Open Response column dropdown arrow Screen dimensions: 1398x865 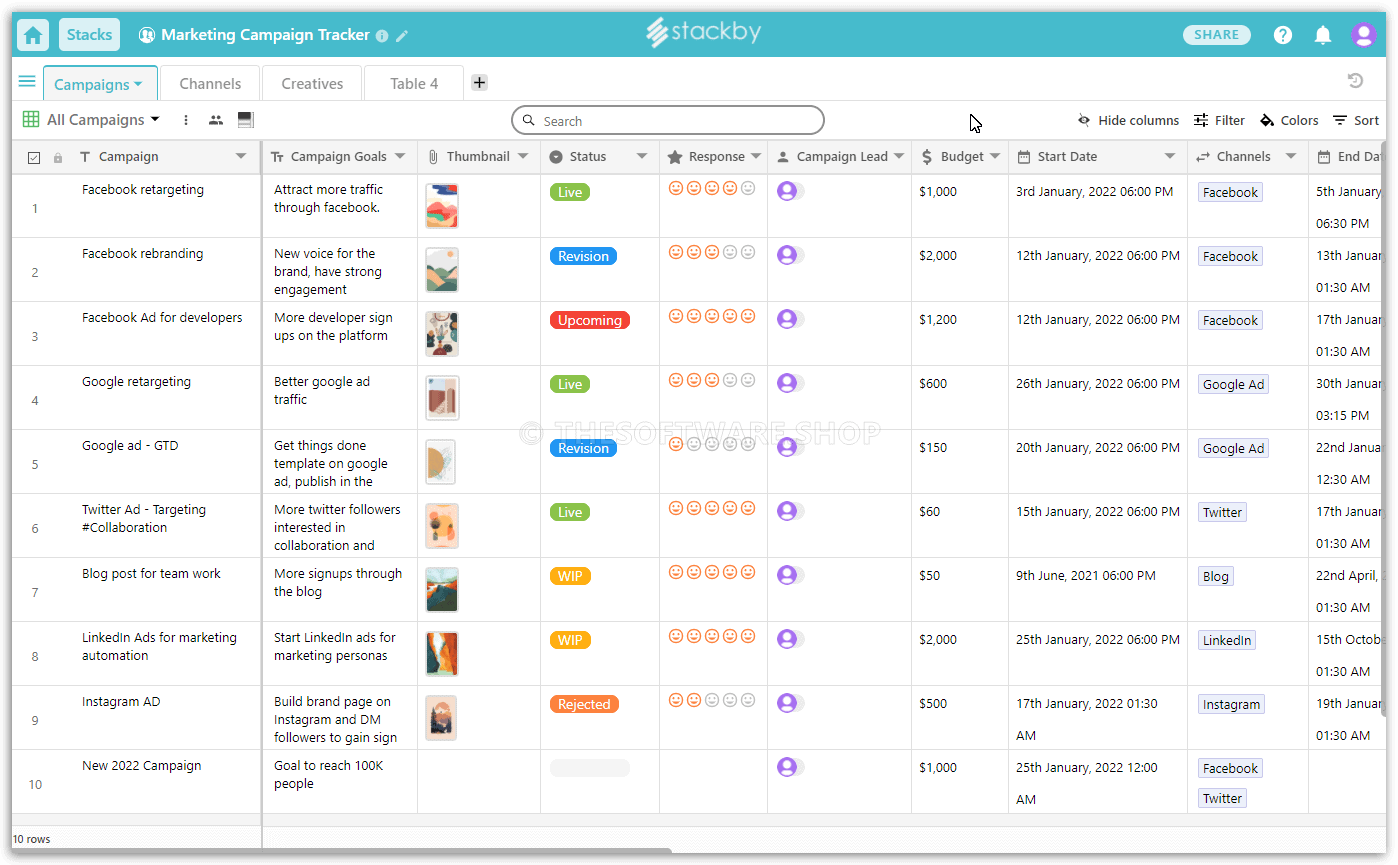click(x=756, y=157)
